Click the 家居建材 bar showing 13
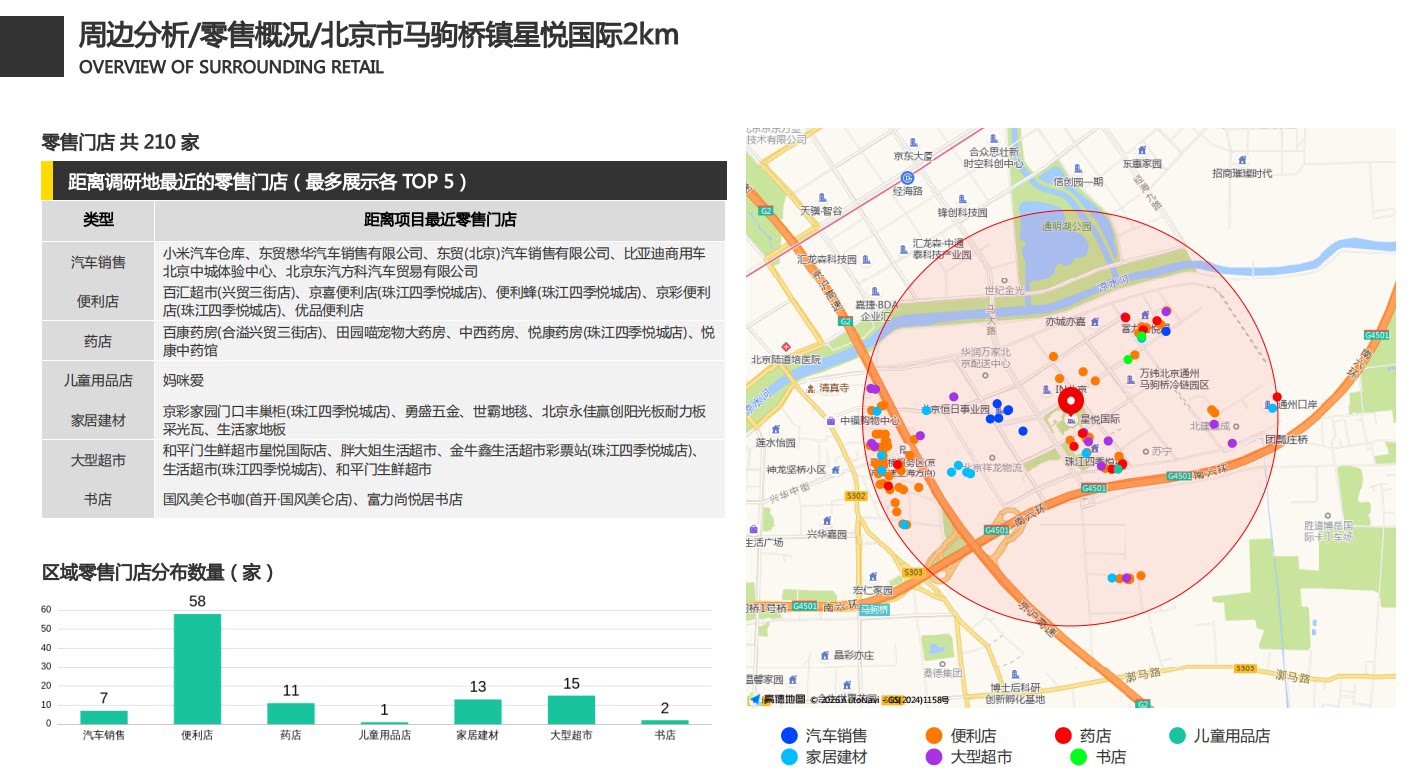The width and height of the screenshot is (1416, 783). coord(478,712)
